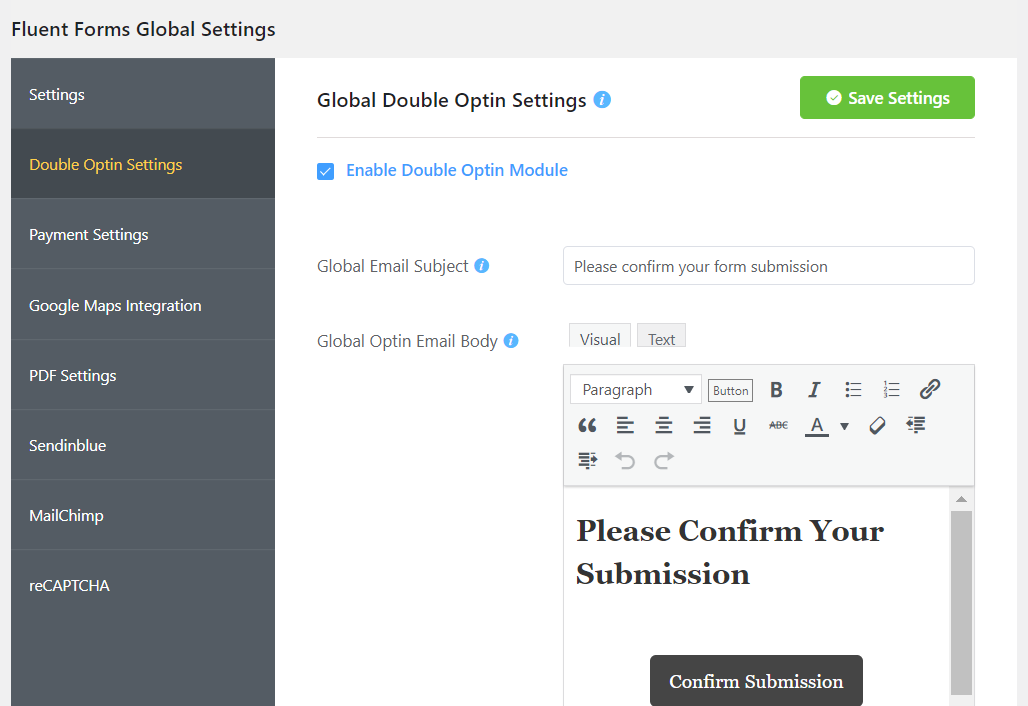Undo the last editor change

tap(625, 460)
